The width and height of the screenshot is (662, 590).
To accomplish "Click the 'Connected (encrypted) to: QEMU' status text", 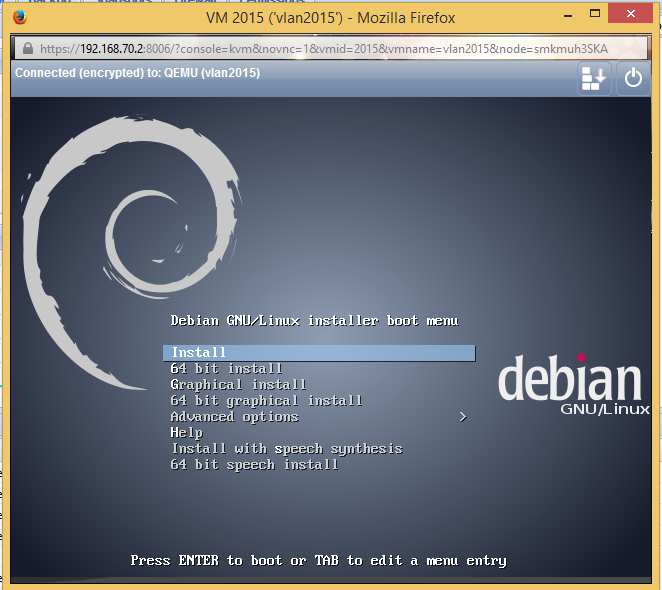I will (138, 73).
